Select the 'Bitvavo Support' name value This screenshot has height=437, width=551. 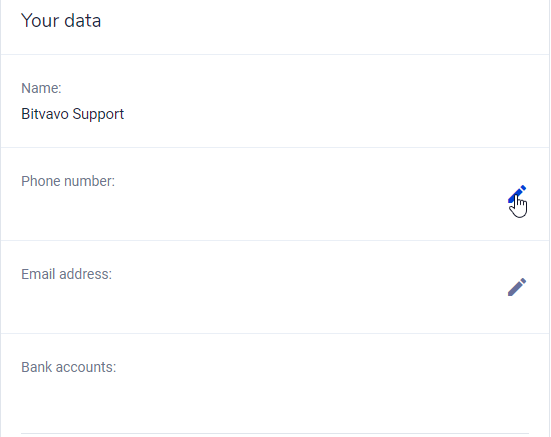pyautogui.click(x=73, y=114)
